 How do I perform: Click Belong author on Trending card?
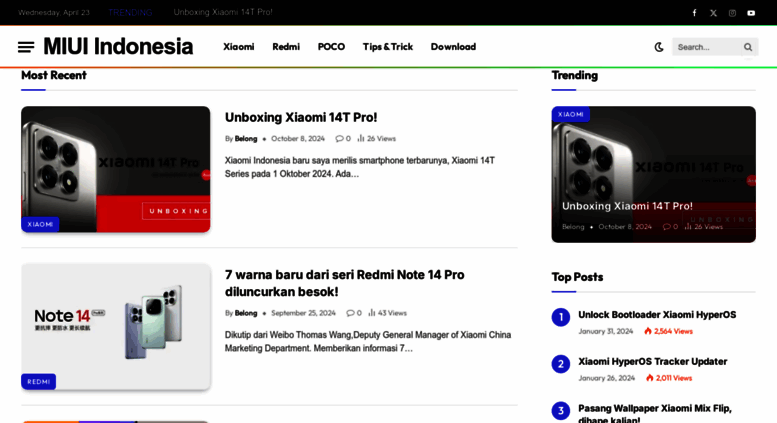[x=573, y=227]
